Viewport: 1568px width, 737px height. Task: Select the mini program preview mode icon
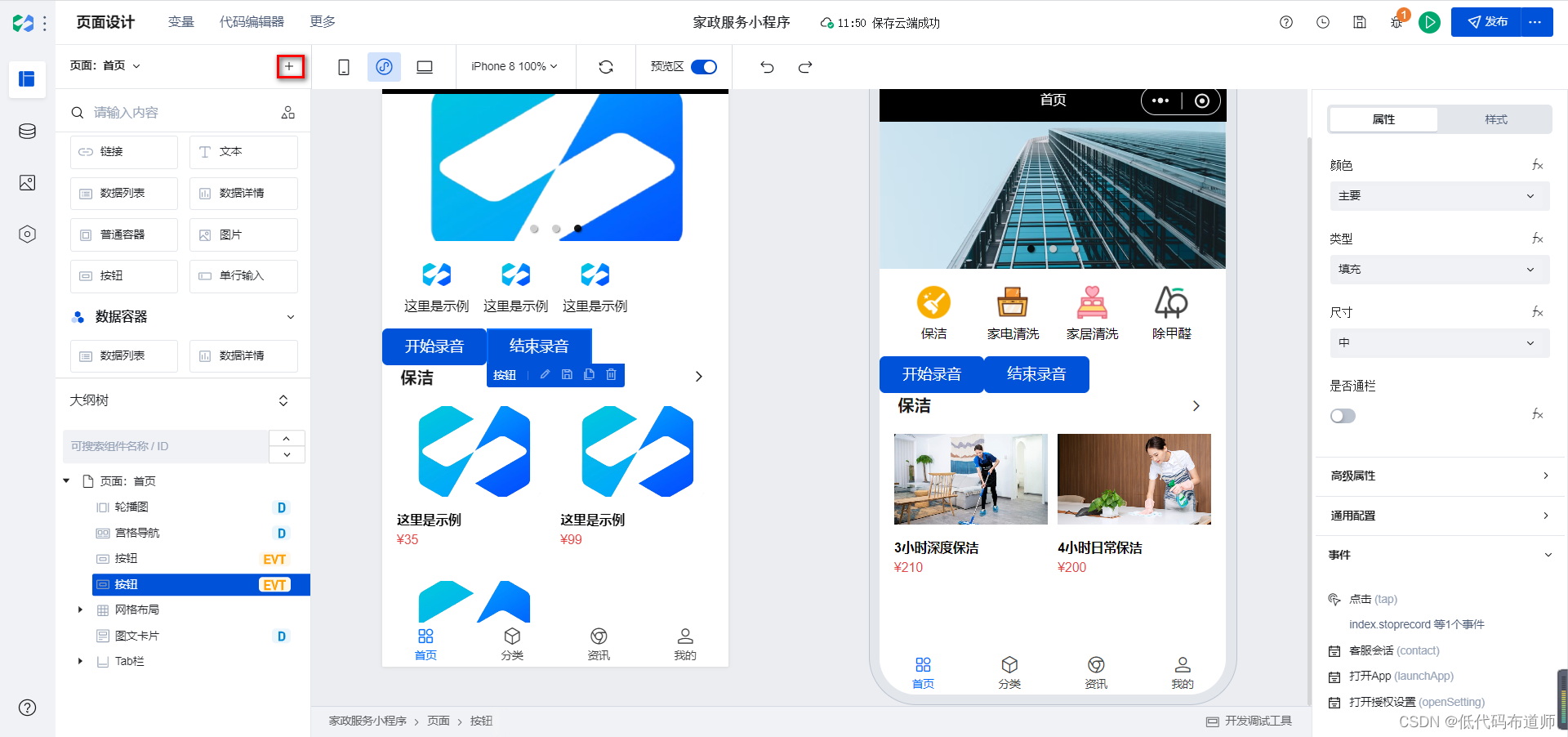coord(384,67)
